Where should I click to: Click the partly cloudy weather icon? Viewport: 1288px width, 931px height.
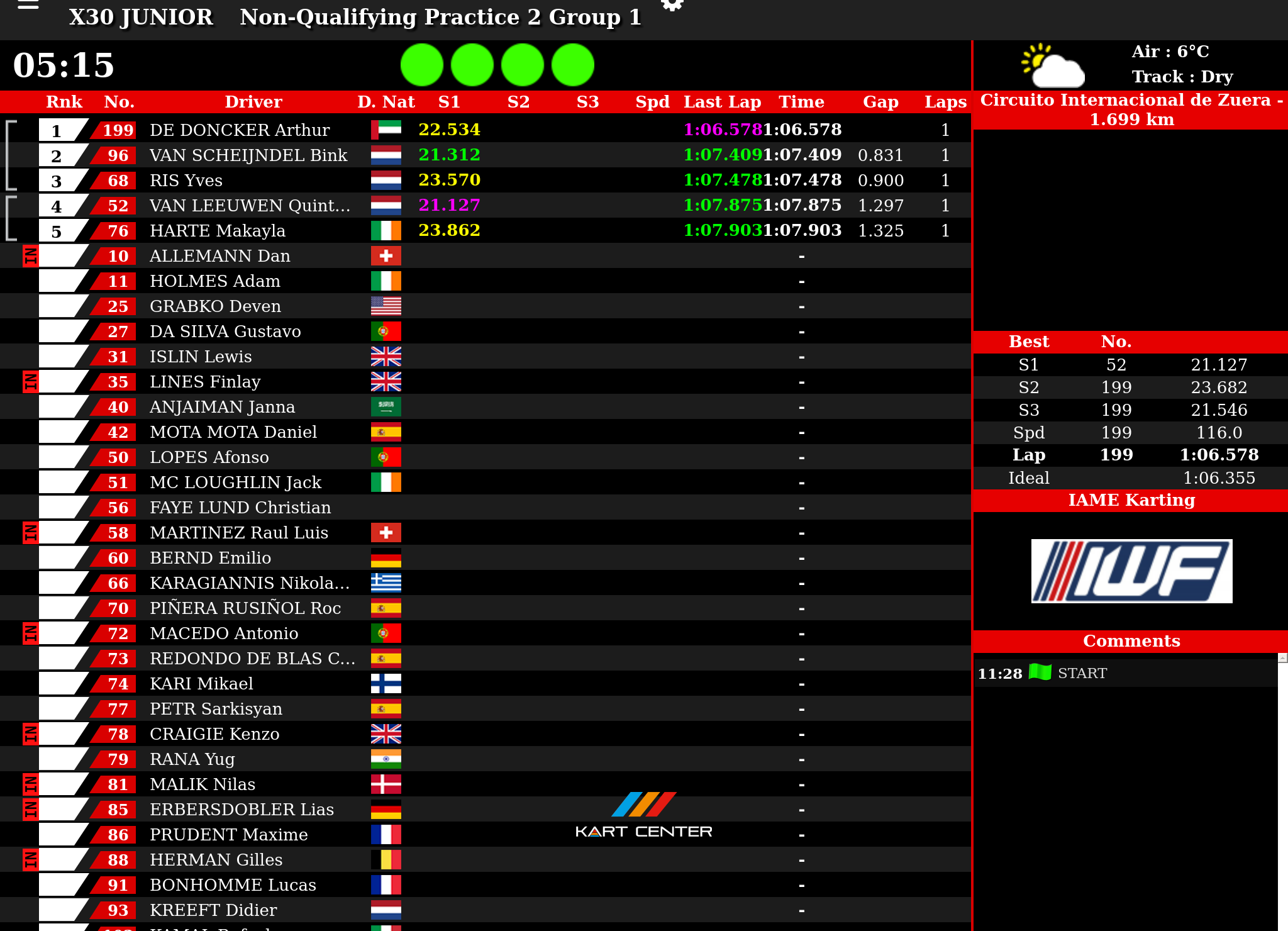click(1053, 65)
